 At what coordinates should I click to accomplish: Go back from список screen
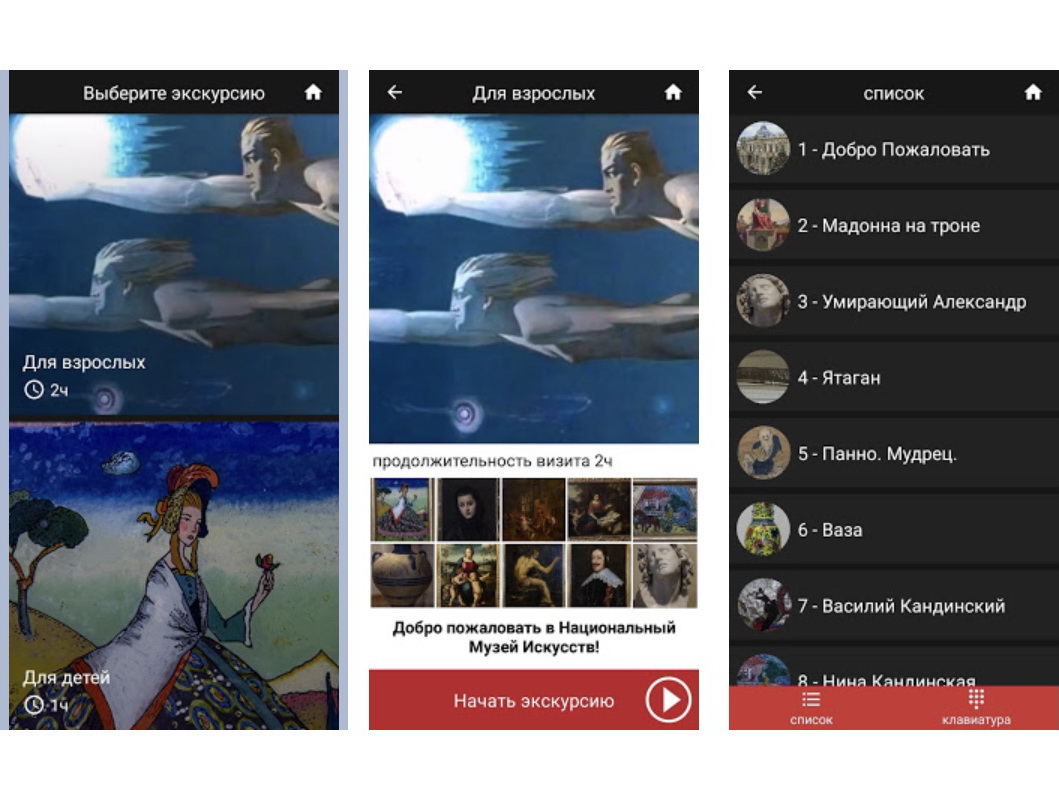pos(755,92)
